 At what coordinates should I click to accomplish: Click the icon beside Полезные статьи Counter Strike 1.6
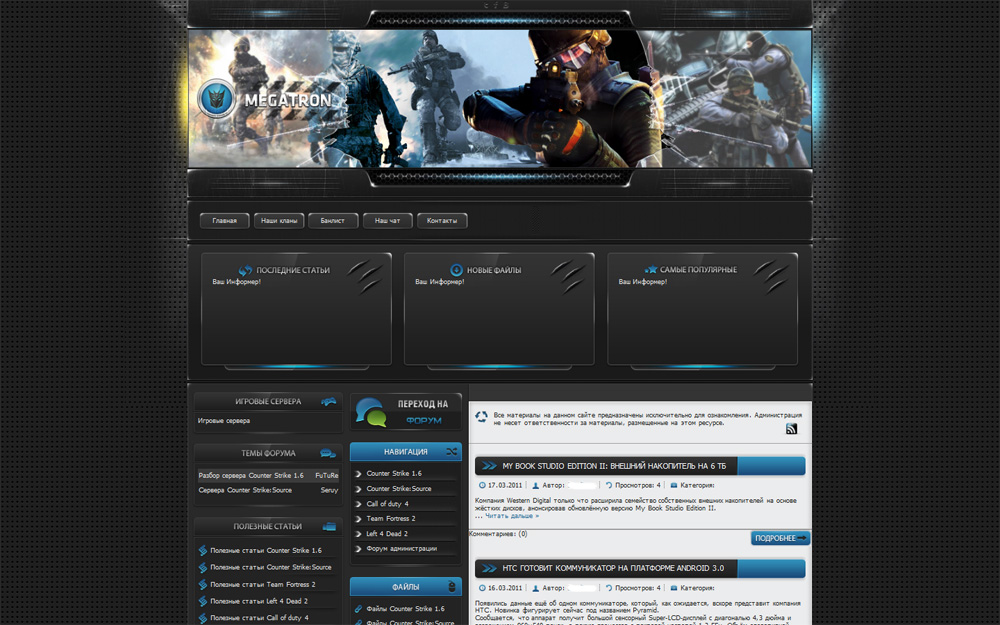(203, 550)
